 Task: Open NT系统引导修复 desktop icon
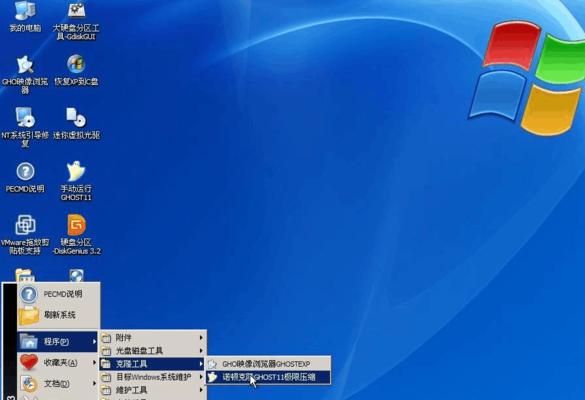tap(25, 127)
